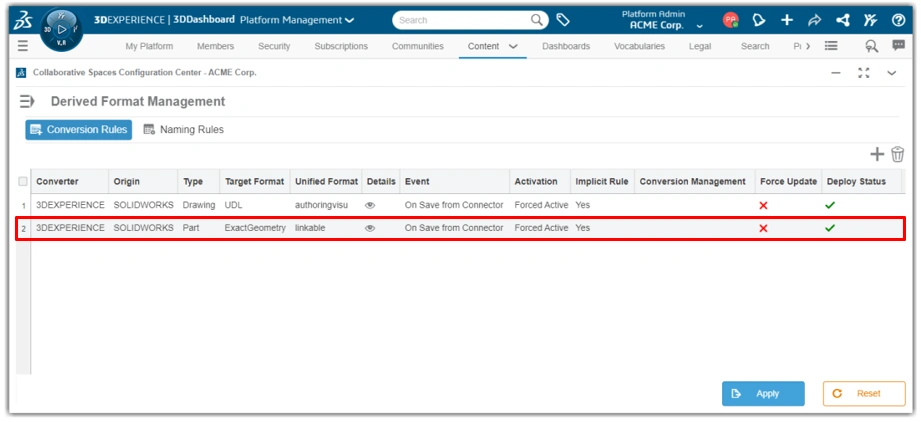Select row number 1 header
This screenshot has height=422, width=921.
click(x=23, y=206)
